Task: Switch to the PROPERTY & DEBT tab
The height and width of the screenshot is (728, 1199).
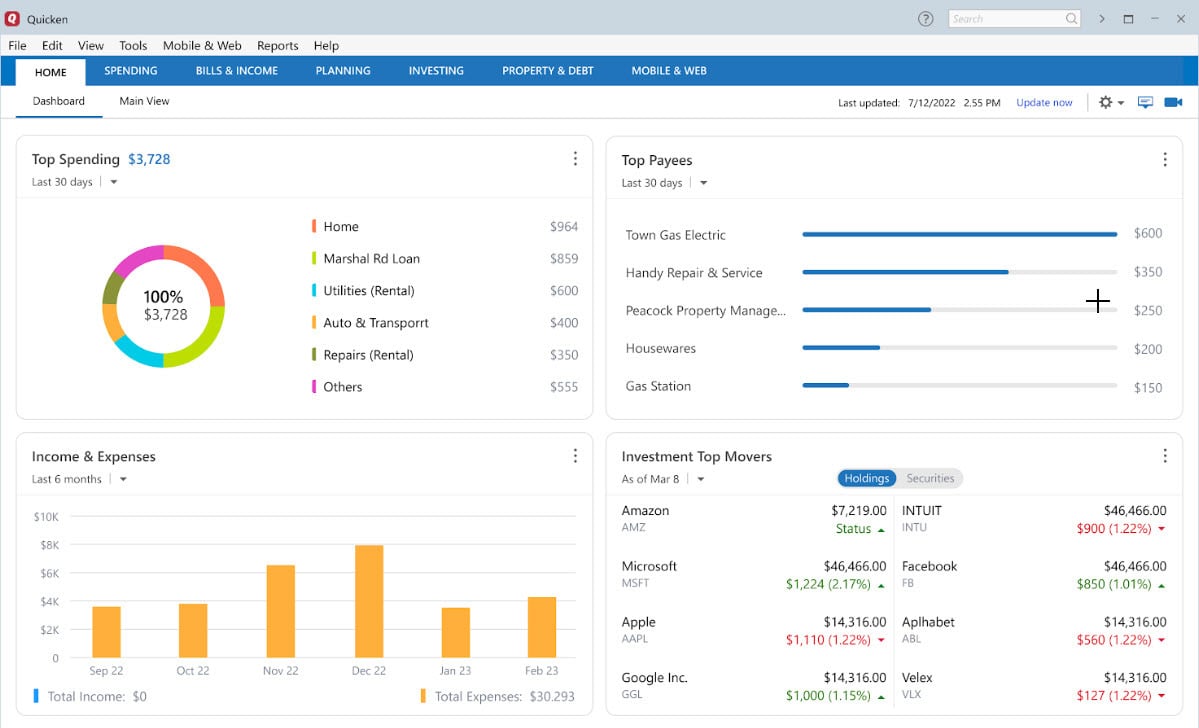Action: point(548,70)
